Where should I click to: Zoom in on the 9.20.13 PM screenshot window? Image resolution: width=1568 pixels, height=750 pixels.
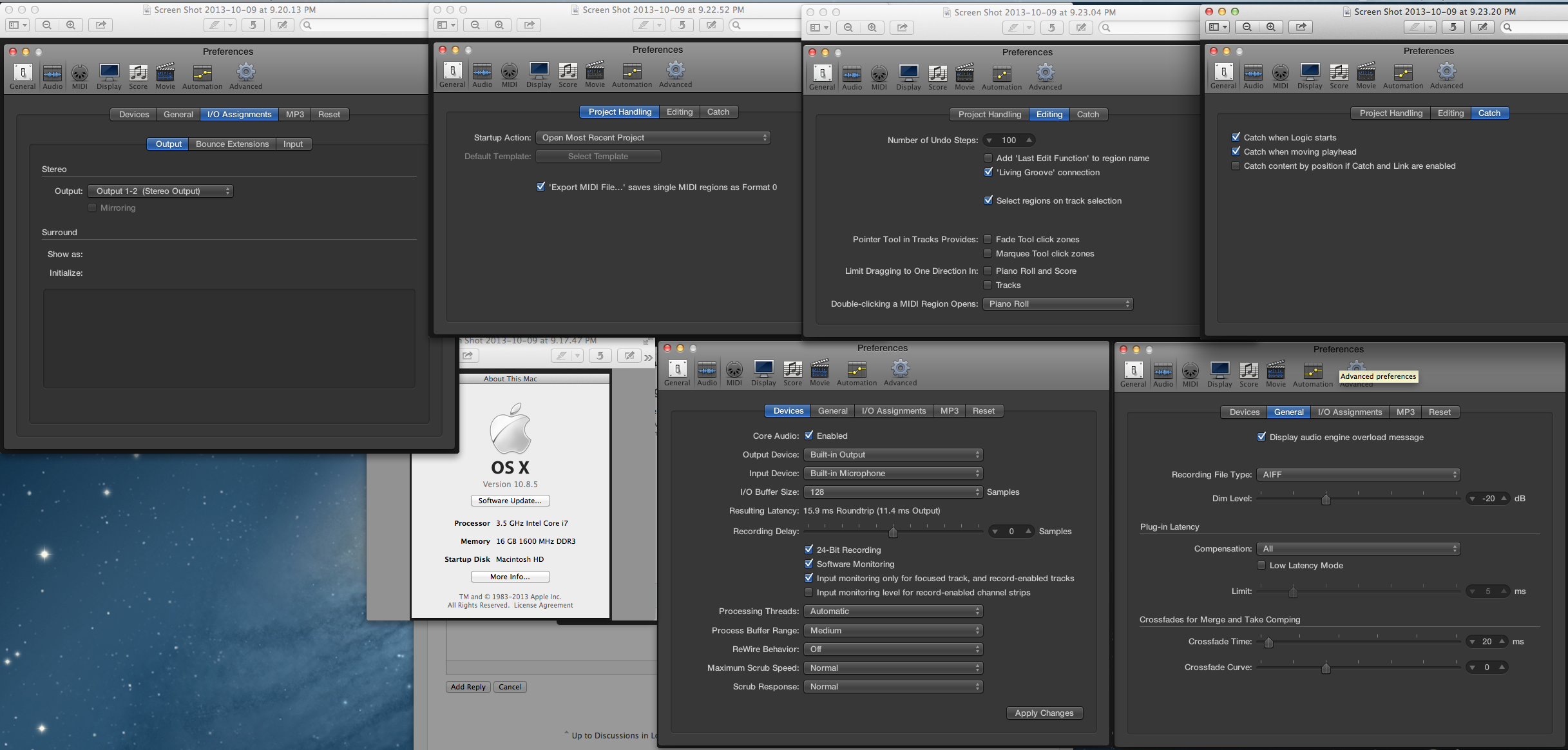[71, 25]
